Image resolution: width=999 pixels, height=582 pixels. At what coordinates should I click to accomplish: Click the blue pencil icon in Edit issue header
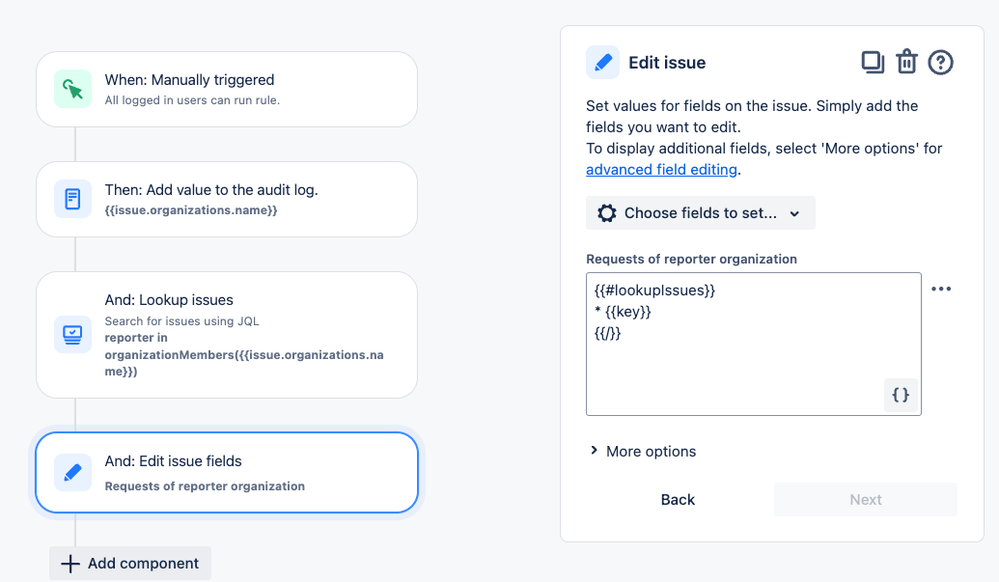[603, 62]
